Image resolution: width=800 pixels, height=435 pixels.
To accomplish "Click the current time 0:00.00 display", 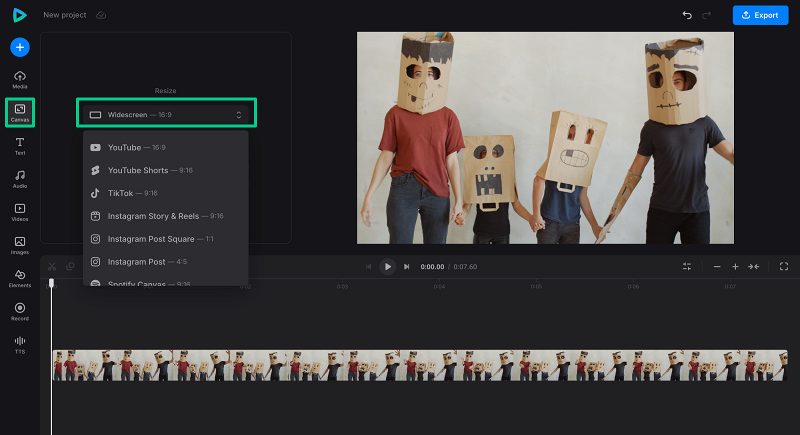I will 432,267.
